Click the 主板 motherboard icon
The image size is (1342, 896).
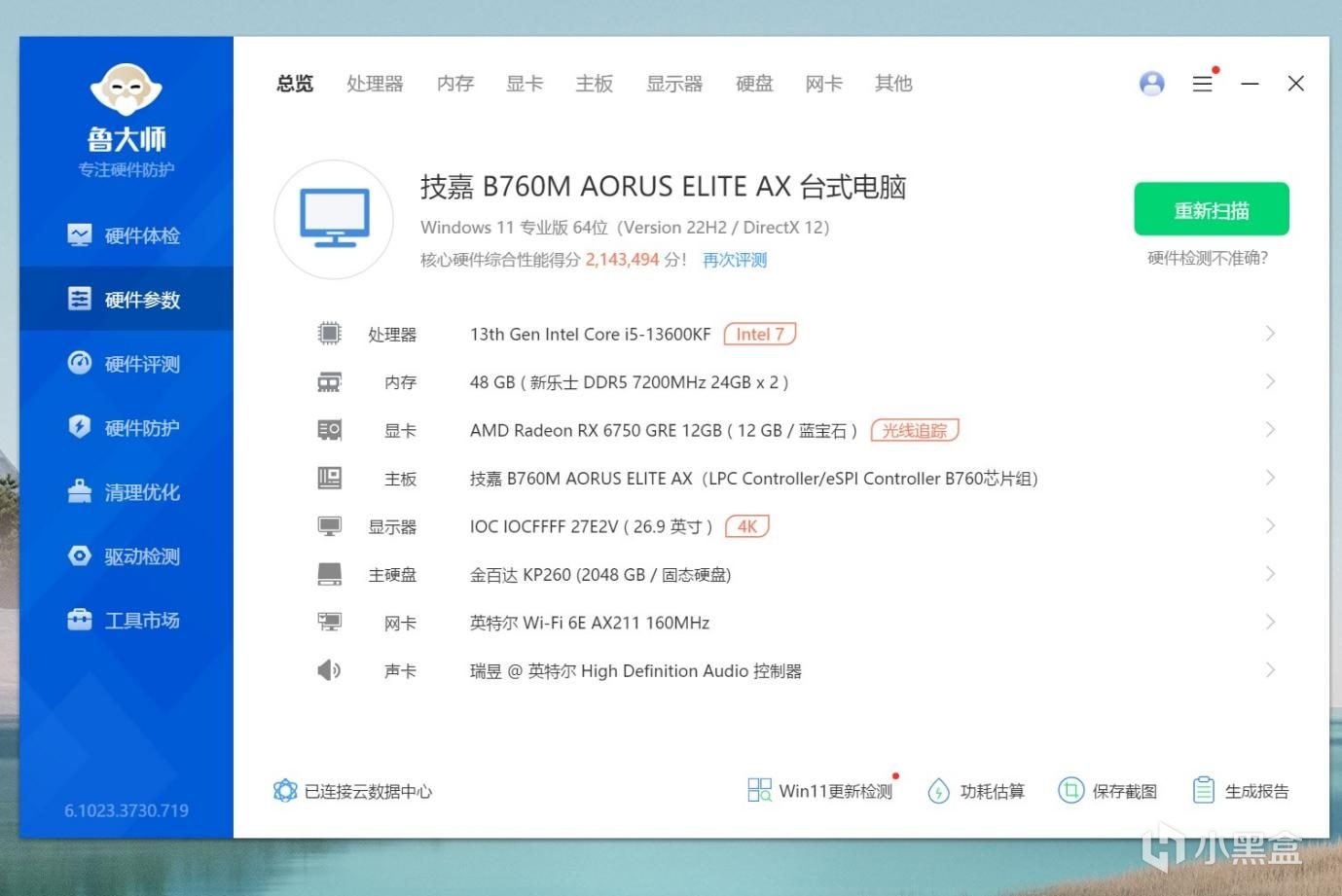[330, 479]
